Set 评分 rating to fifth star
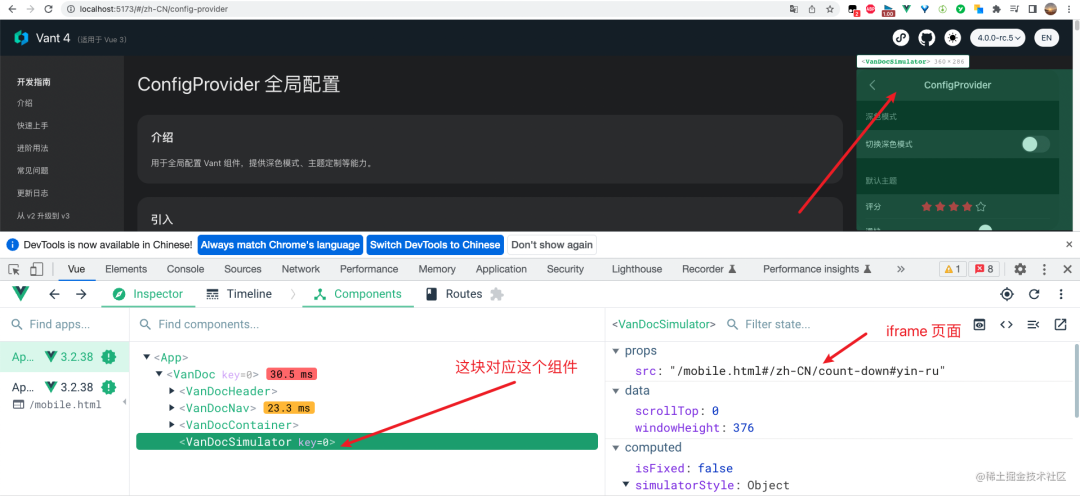Image resolution: width=1080 pixels, height=496 pixels. [x=981, y=206]
